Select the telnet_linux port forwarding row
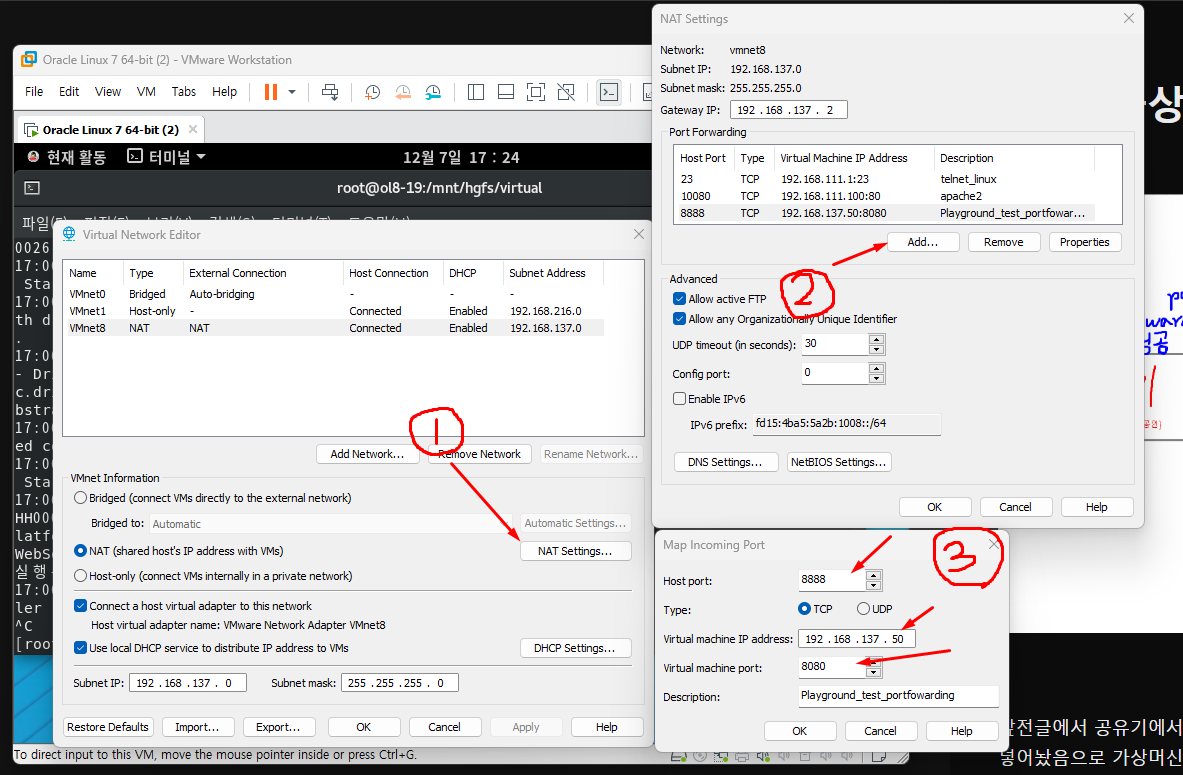This screenshot has height=775, width=1183. point(885,179)
